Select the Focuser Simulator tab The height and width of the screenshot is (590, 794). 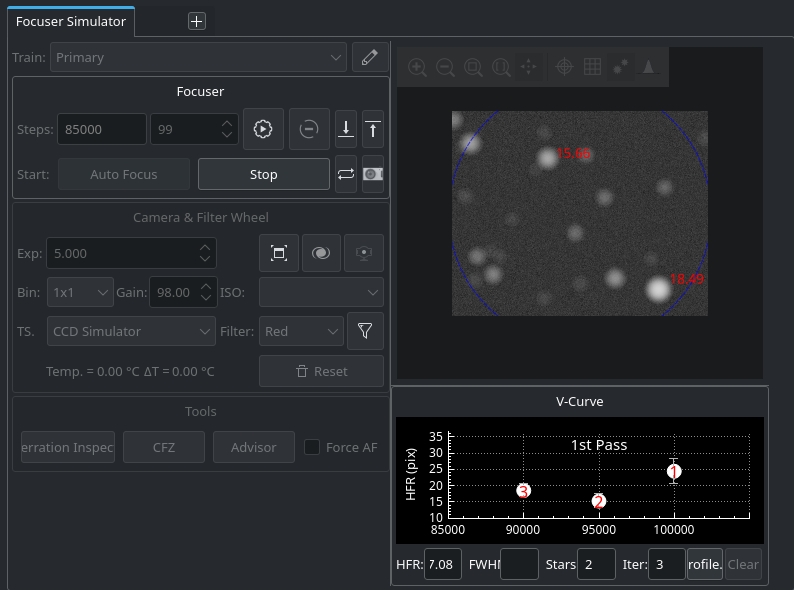(x=71, y=21)
